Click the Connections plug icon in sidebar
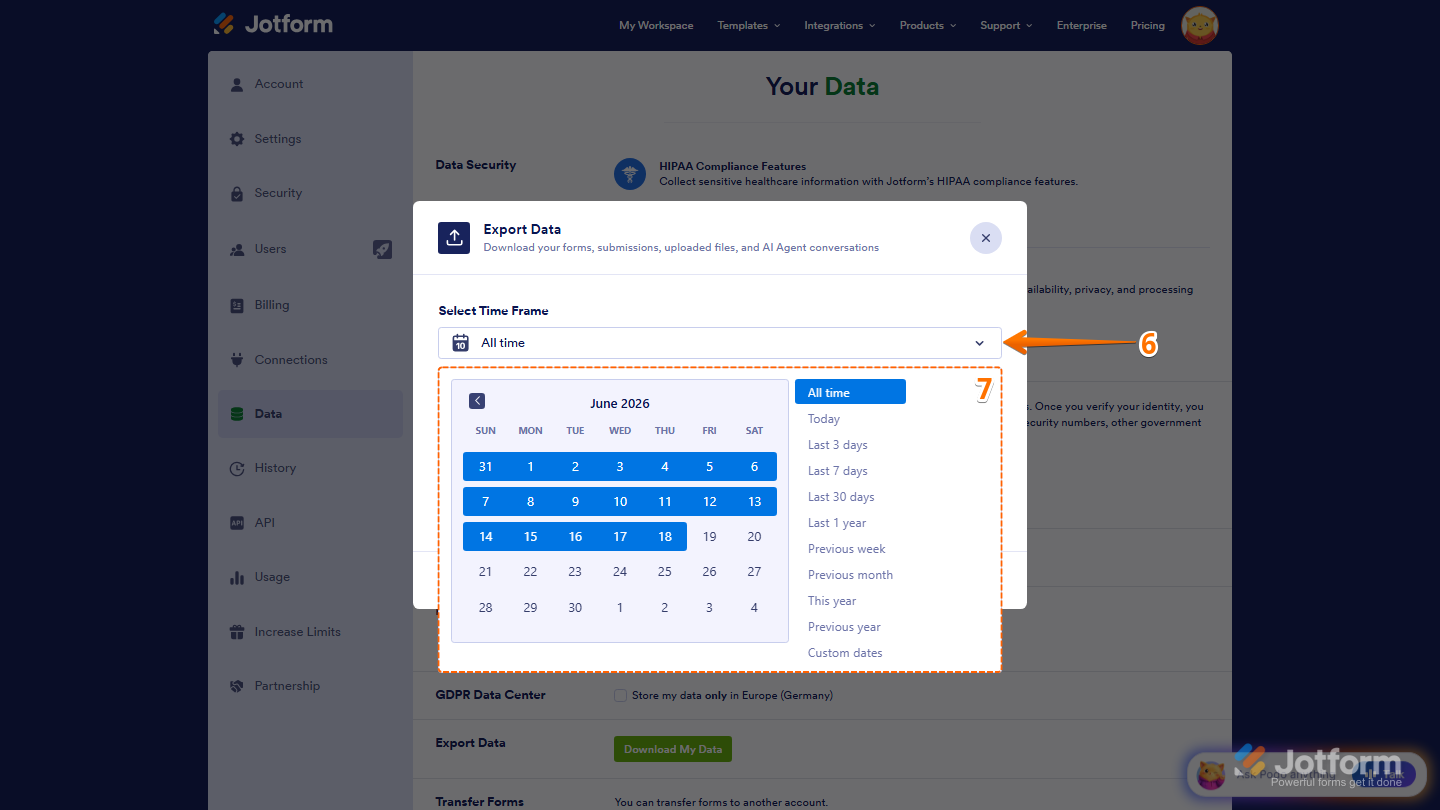The width and height of the screenshot is (1440, 810). coord(237,360)
